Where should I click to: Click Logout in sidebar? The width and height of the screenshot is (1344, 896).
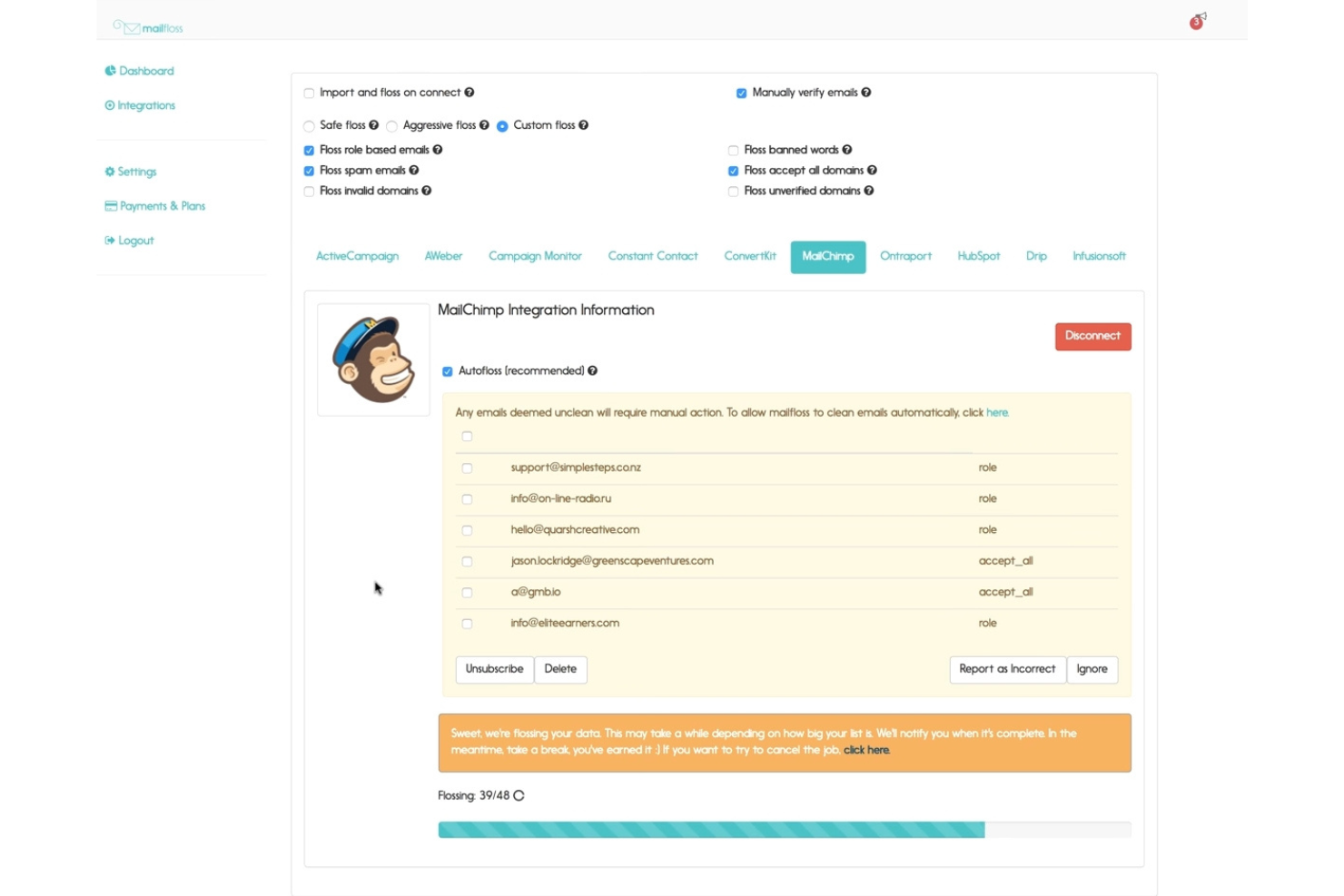pos(130,241)
